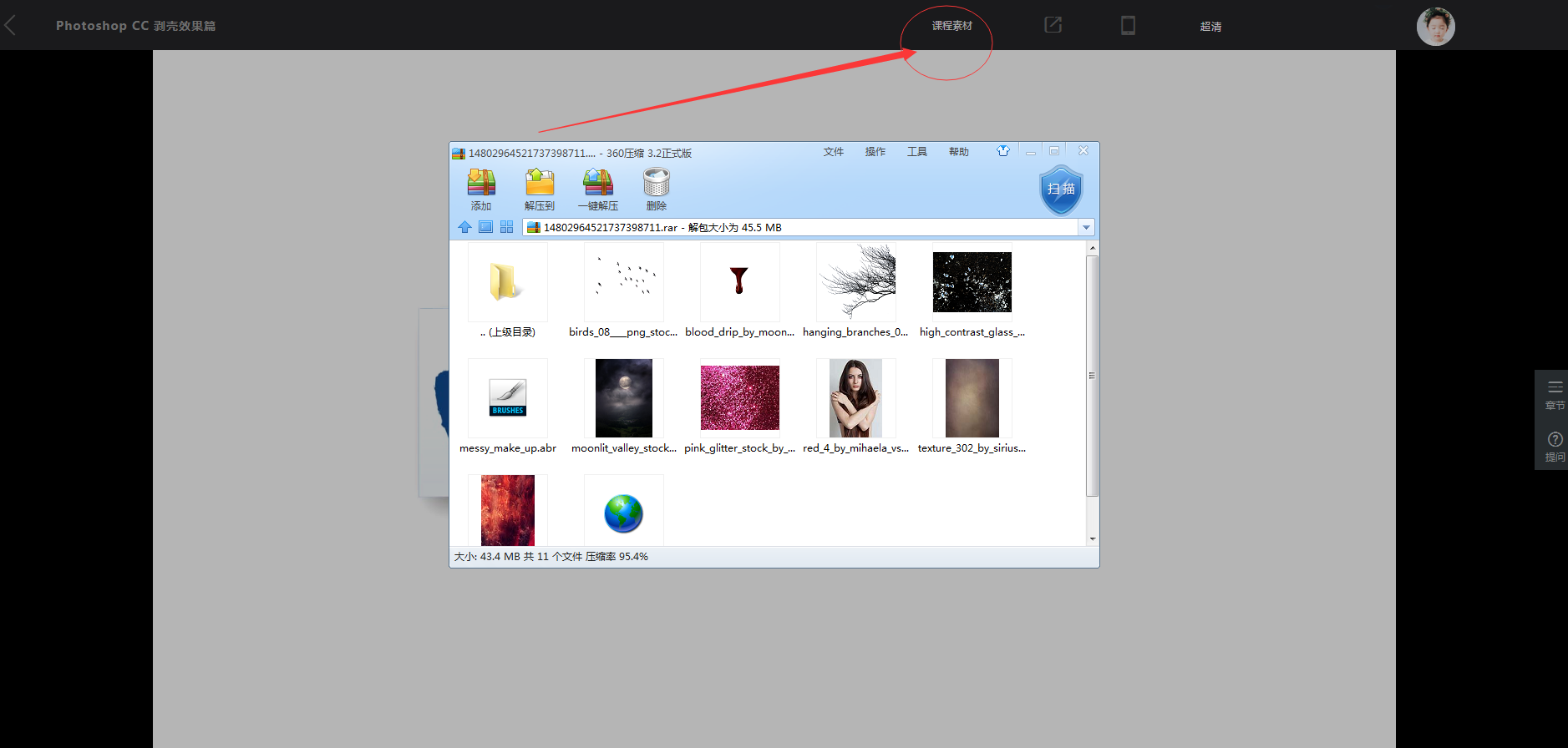The height and width of the screenshot is (748, 1568).
Task: Click the file list vertical scrollbar thumb
Action: click(1093, 376)
